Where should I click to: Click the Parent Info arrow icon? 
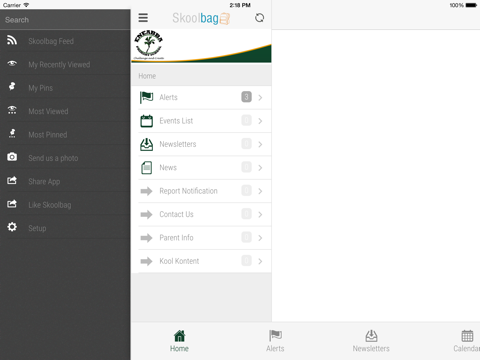(146, 238)
